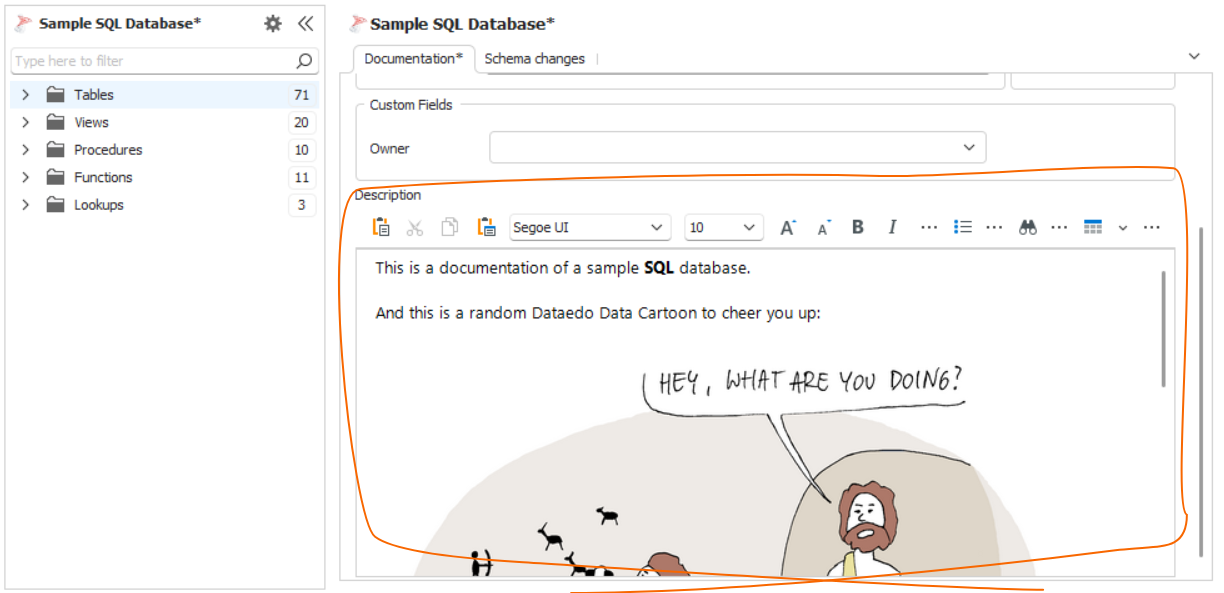Click the Paste icon in description toolbar

pyautogui.click(x=381, y=228)
